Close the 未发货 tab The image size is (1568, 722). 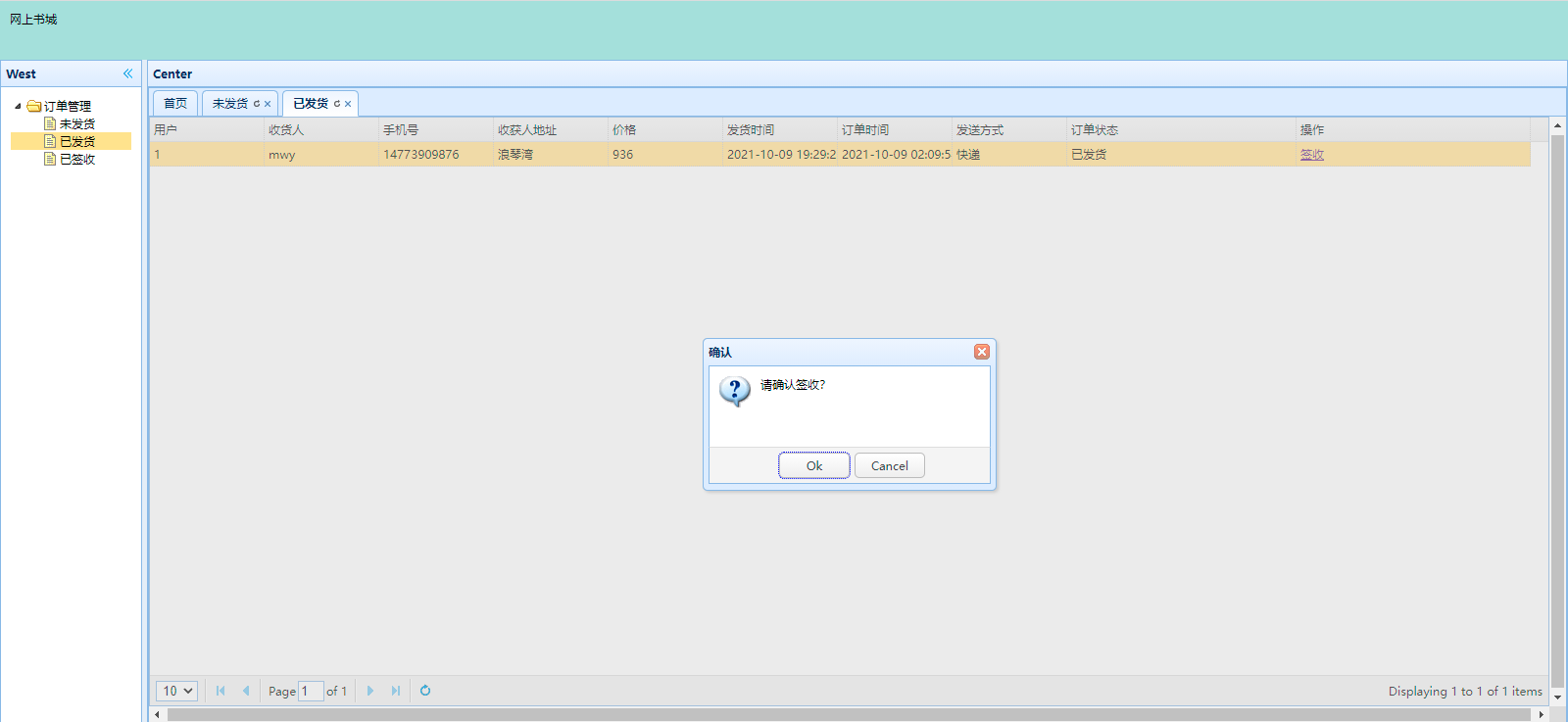point(268,104)
